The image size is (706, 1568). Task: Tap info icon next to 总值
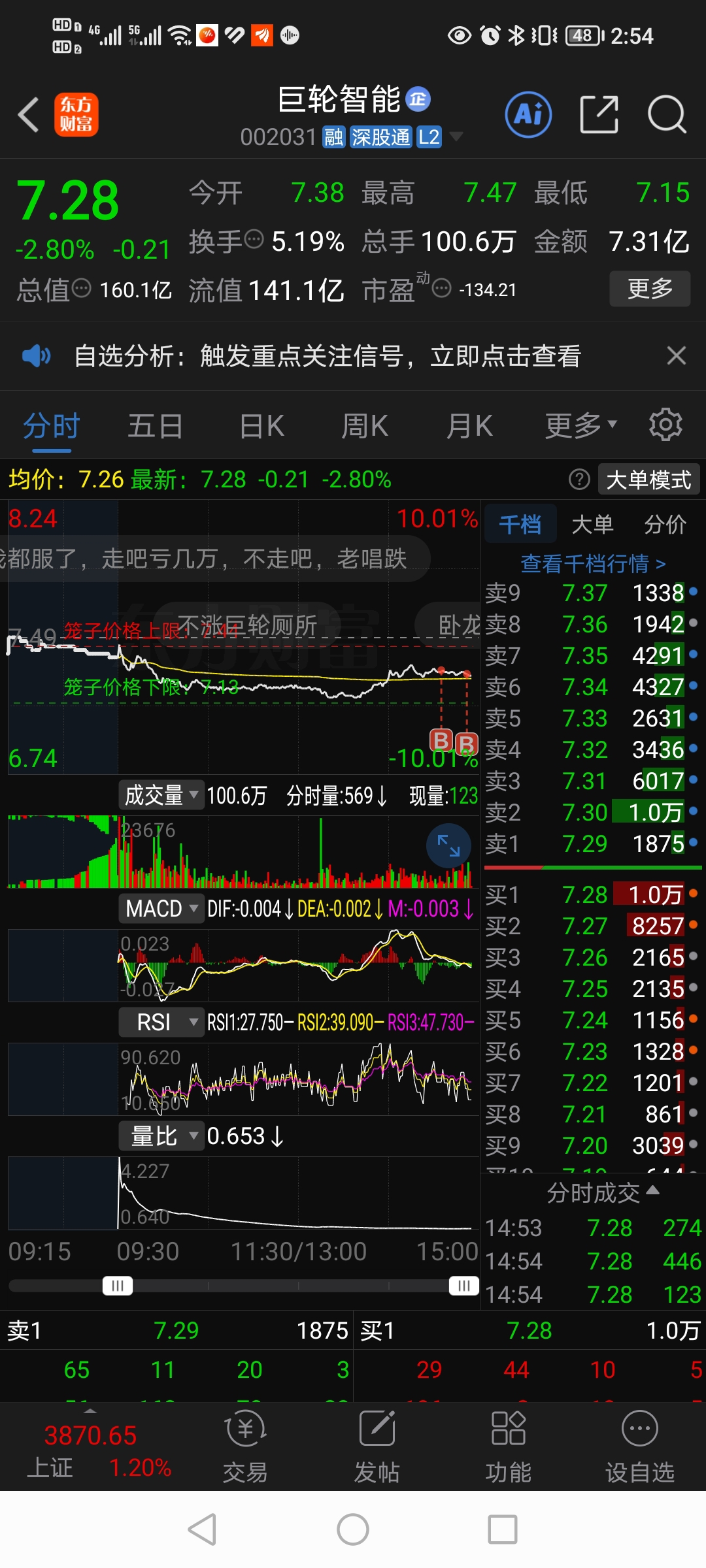(x=82, y=288)
